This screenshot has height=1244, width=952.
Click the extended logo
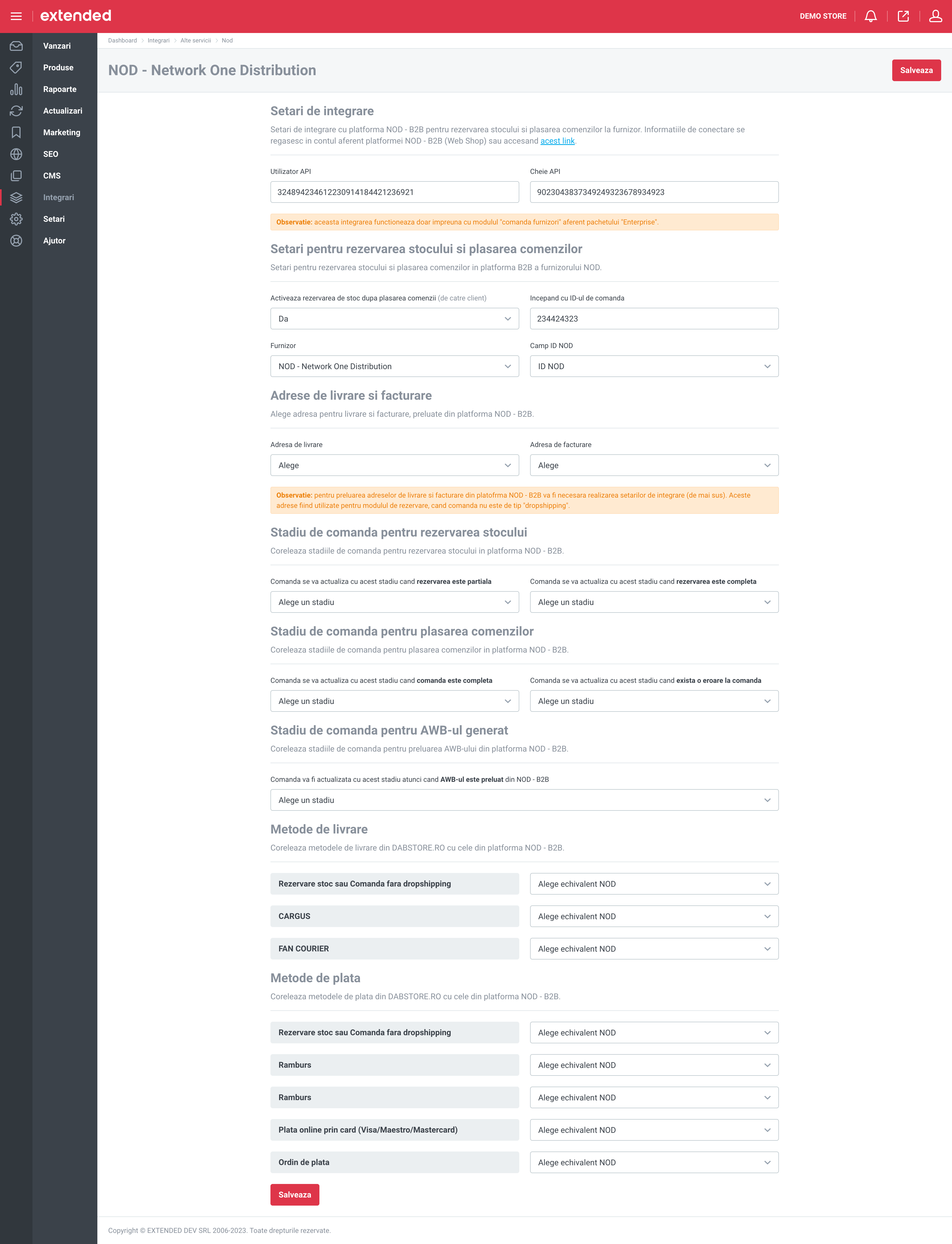point(75,16)
